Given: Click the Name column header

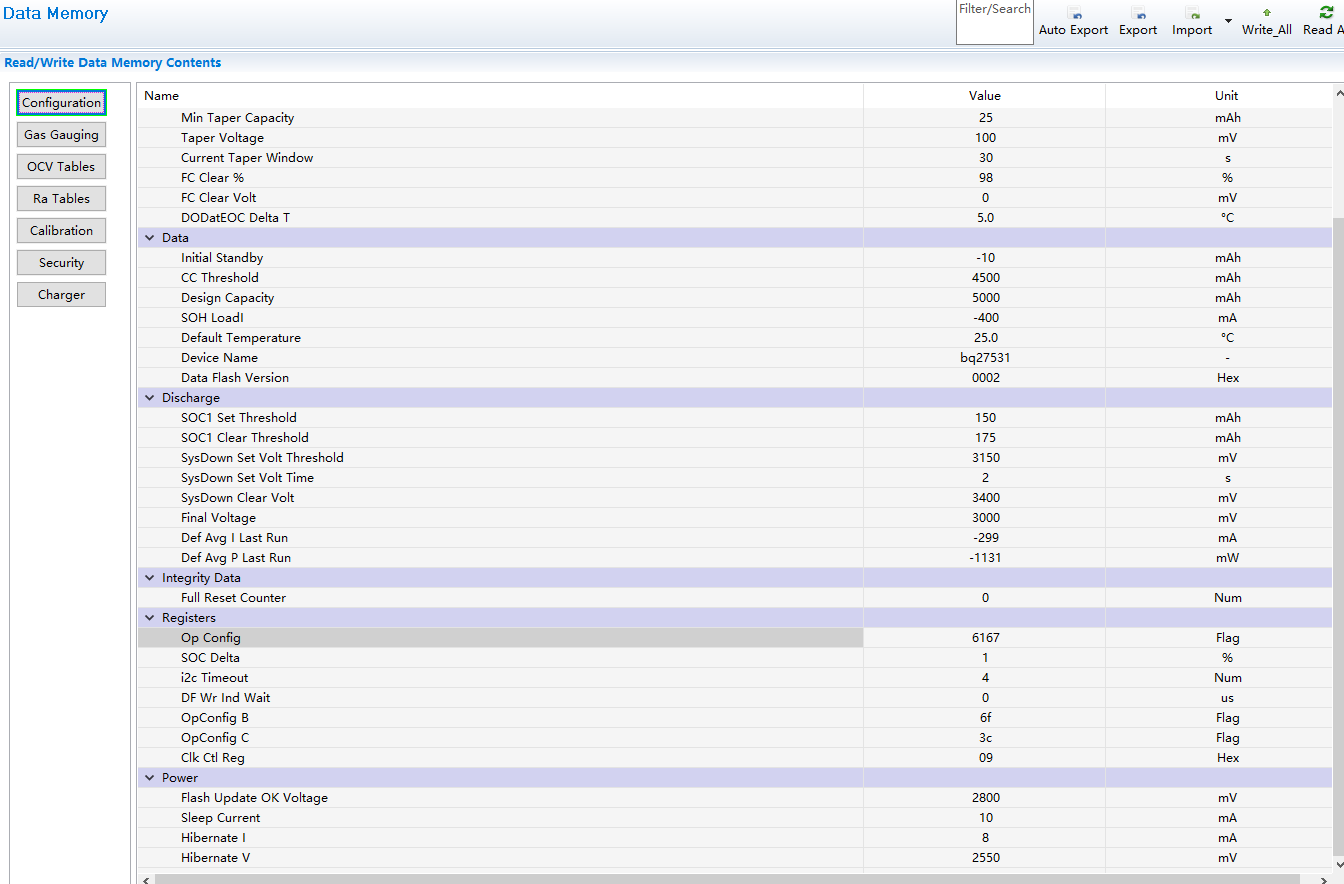Looking at the screenshot, I should point(500,96).
